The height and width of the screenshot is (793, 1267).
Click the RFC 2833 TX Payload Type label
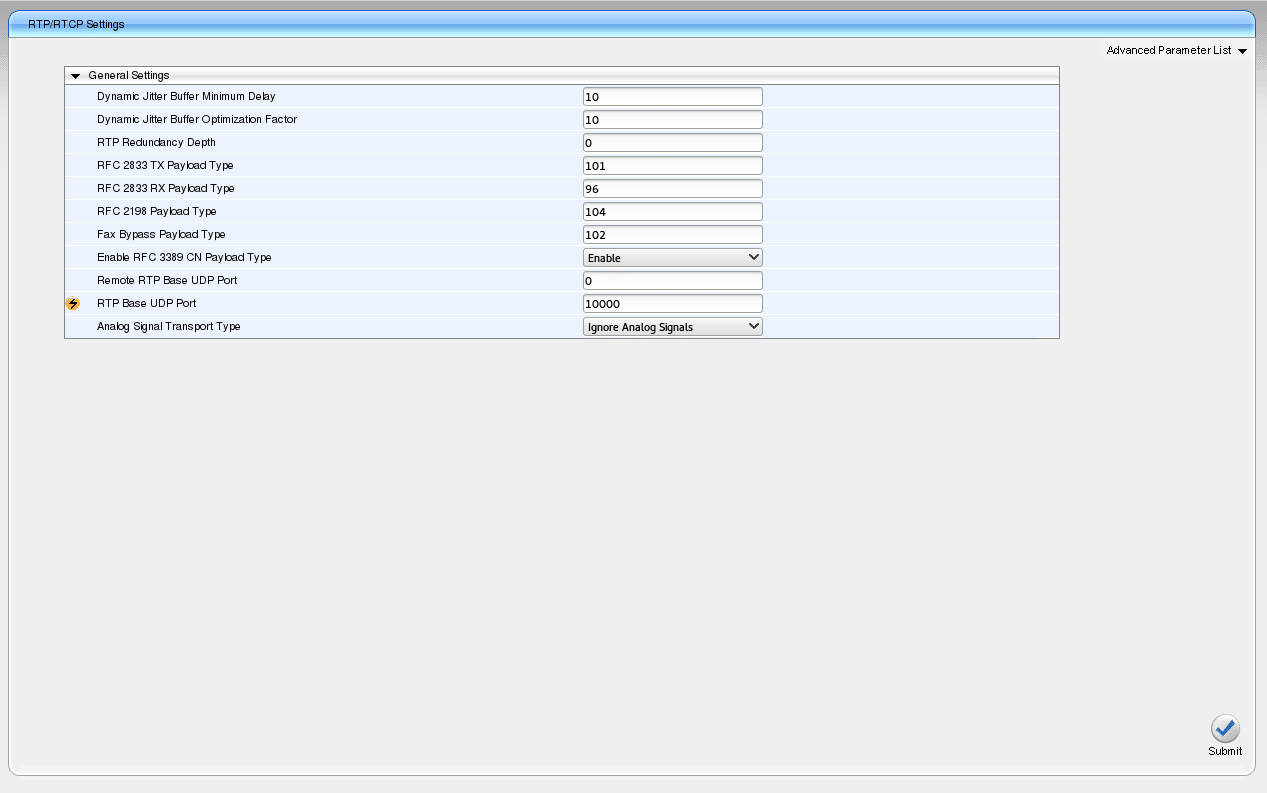(x=165, y=166)
